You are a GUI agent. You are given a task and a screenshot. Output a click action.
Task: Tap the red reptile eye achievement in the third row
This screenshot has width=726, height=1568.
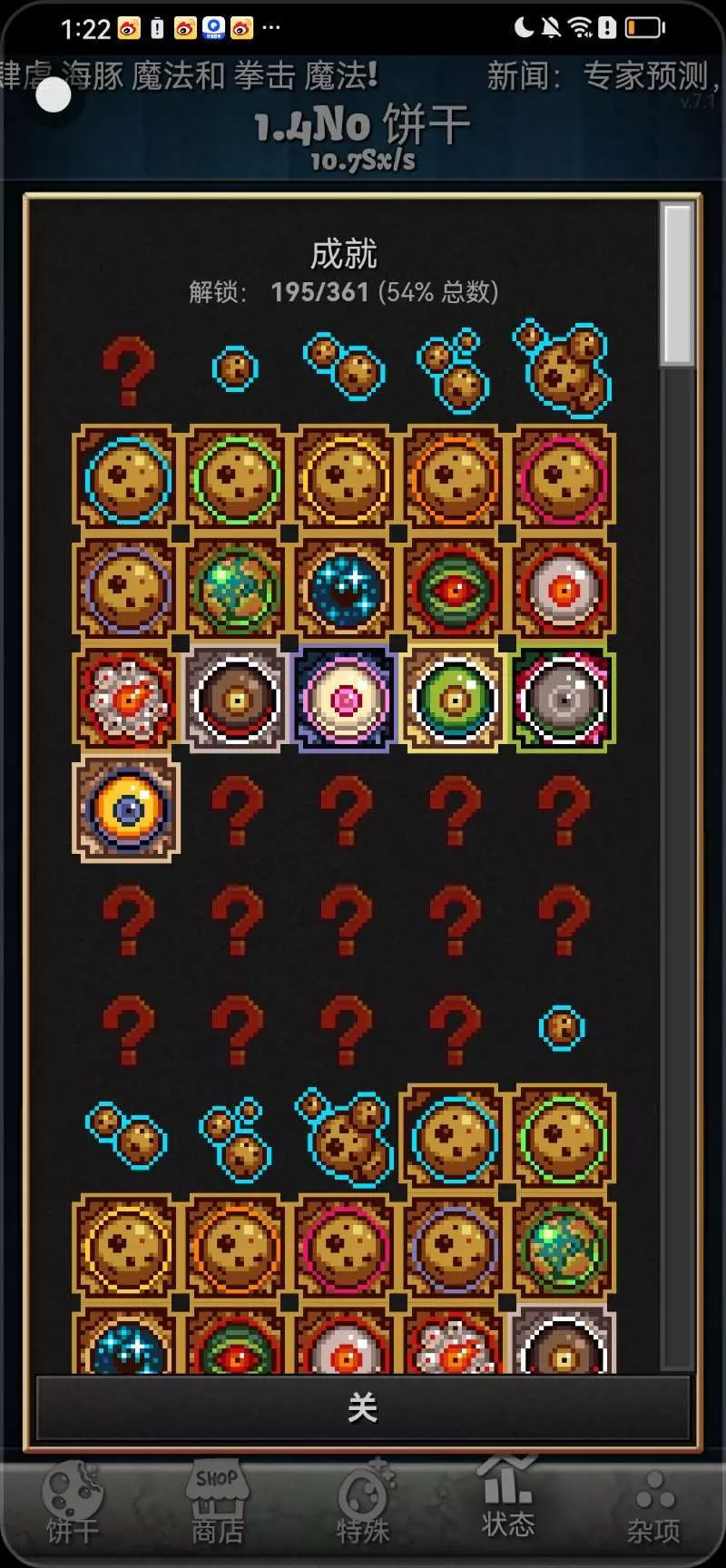[454, 589]
